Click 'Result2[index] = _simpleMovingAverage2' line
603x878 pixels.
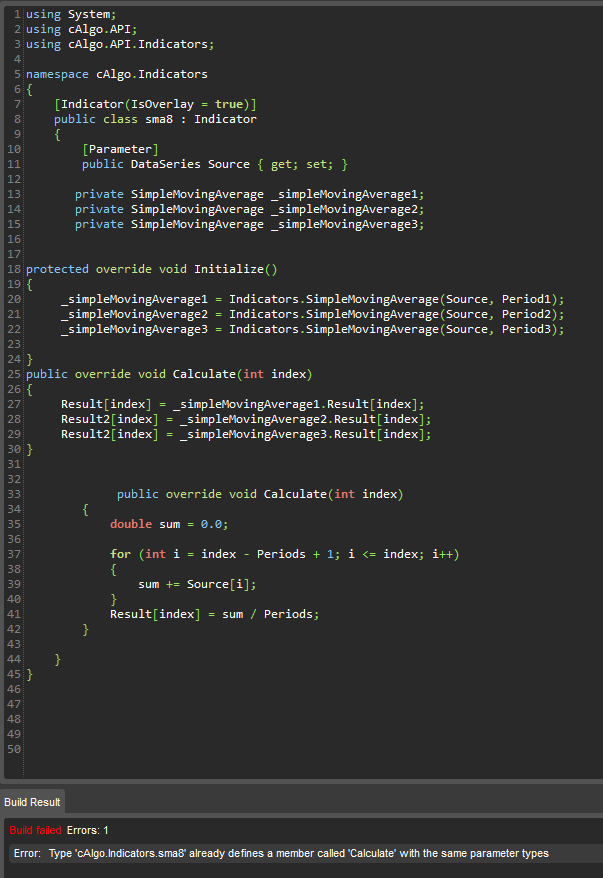click(x=246, y=419)
